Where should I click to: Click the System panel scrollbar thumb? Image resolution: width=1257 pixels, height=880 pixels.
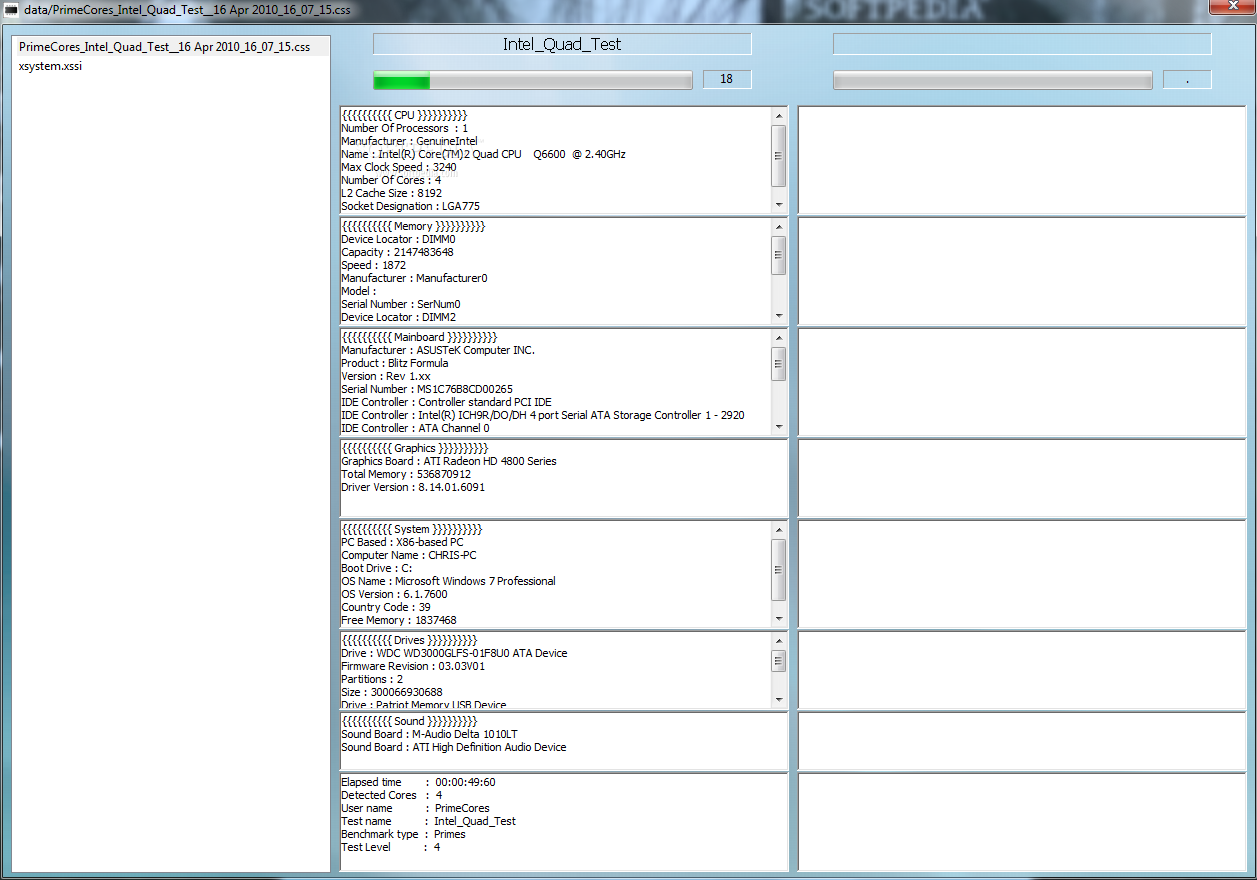click(x=779, y=570)
